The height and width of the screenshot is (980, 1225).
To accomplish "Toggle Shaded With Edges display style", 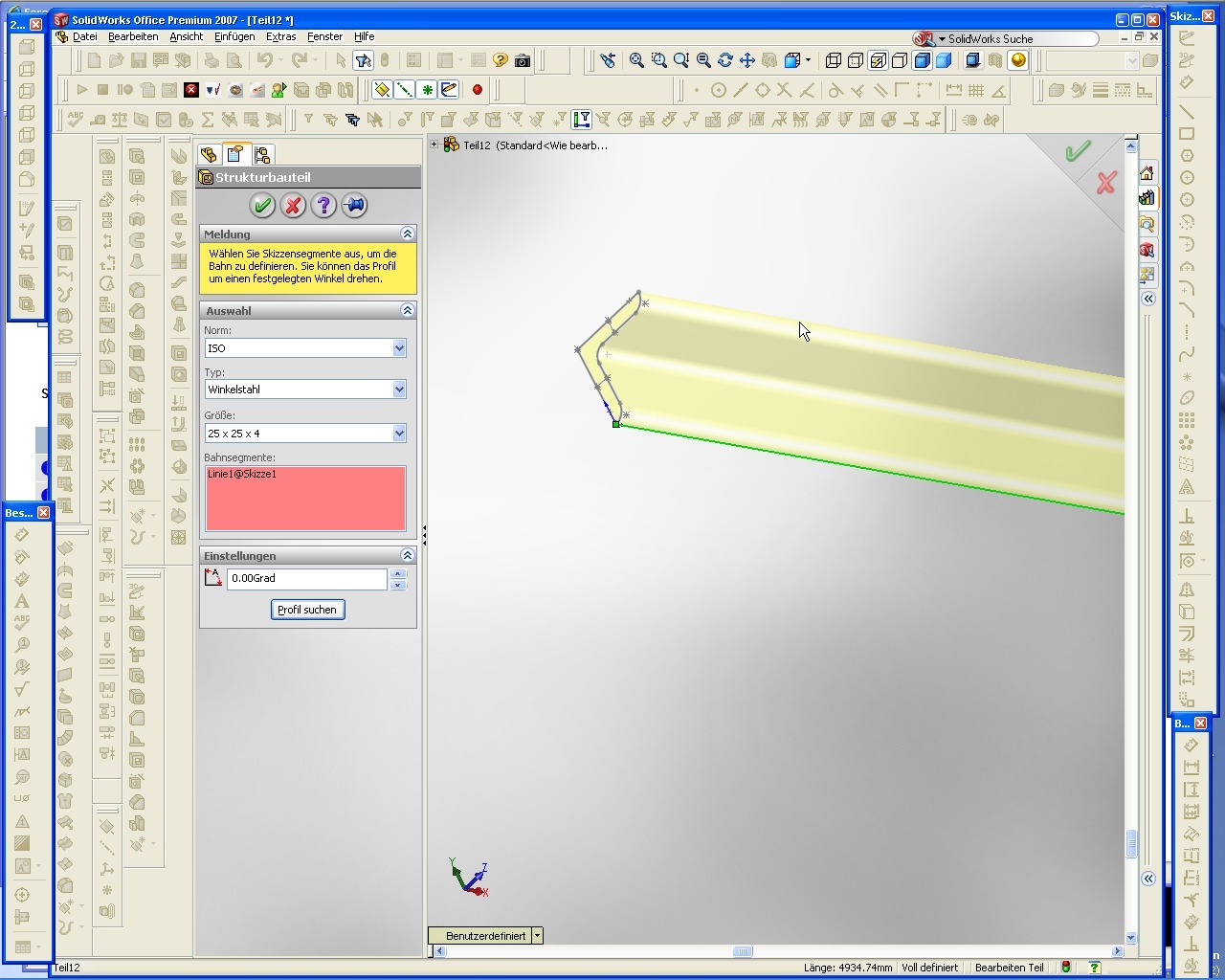I will click(x=922, y=60).
